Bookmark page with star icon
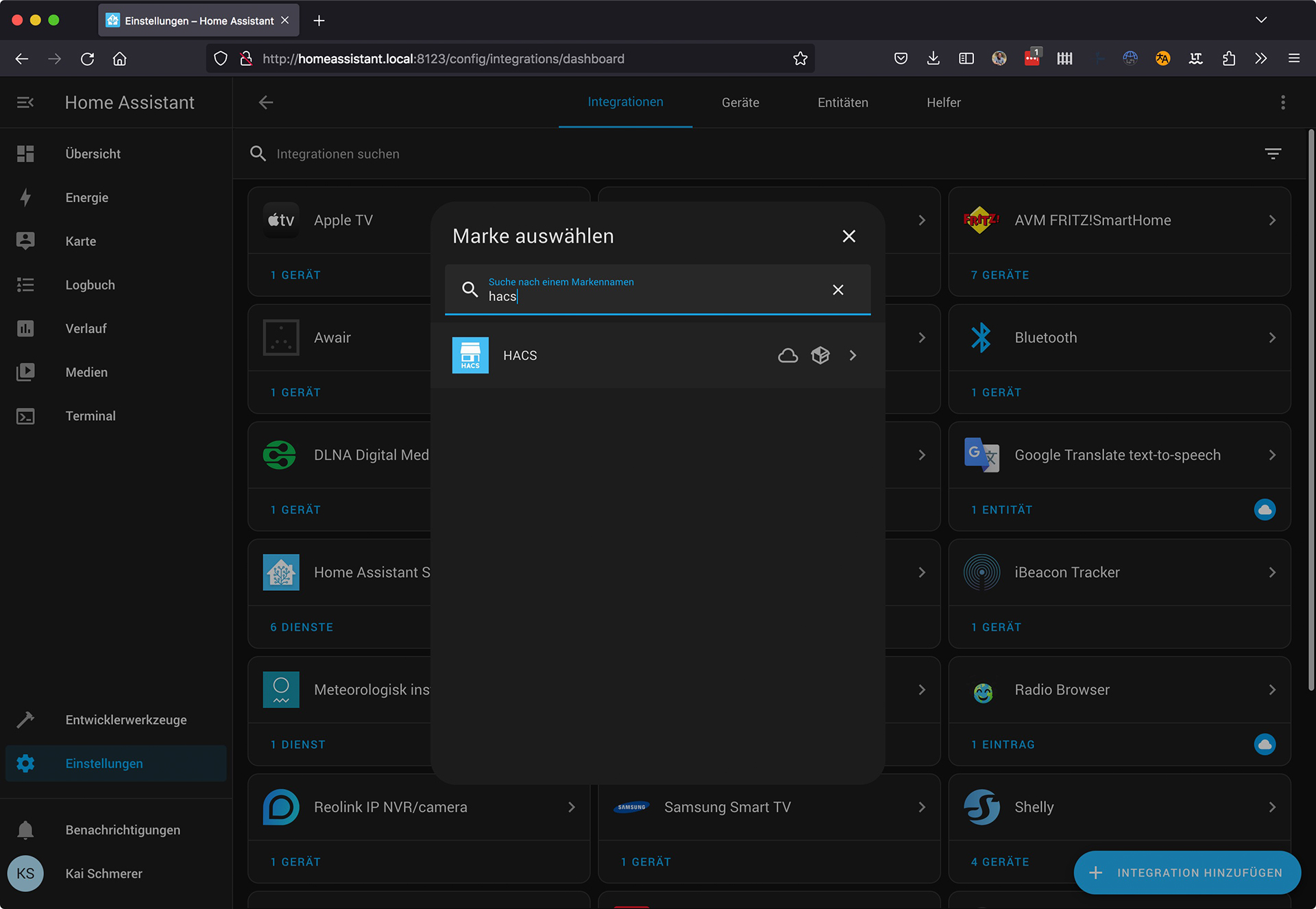Viewport: 1316px width, 909px height. [800, 59]
